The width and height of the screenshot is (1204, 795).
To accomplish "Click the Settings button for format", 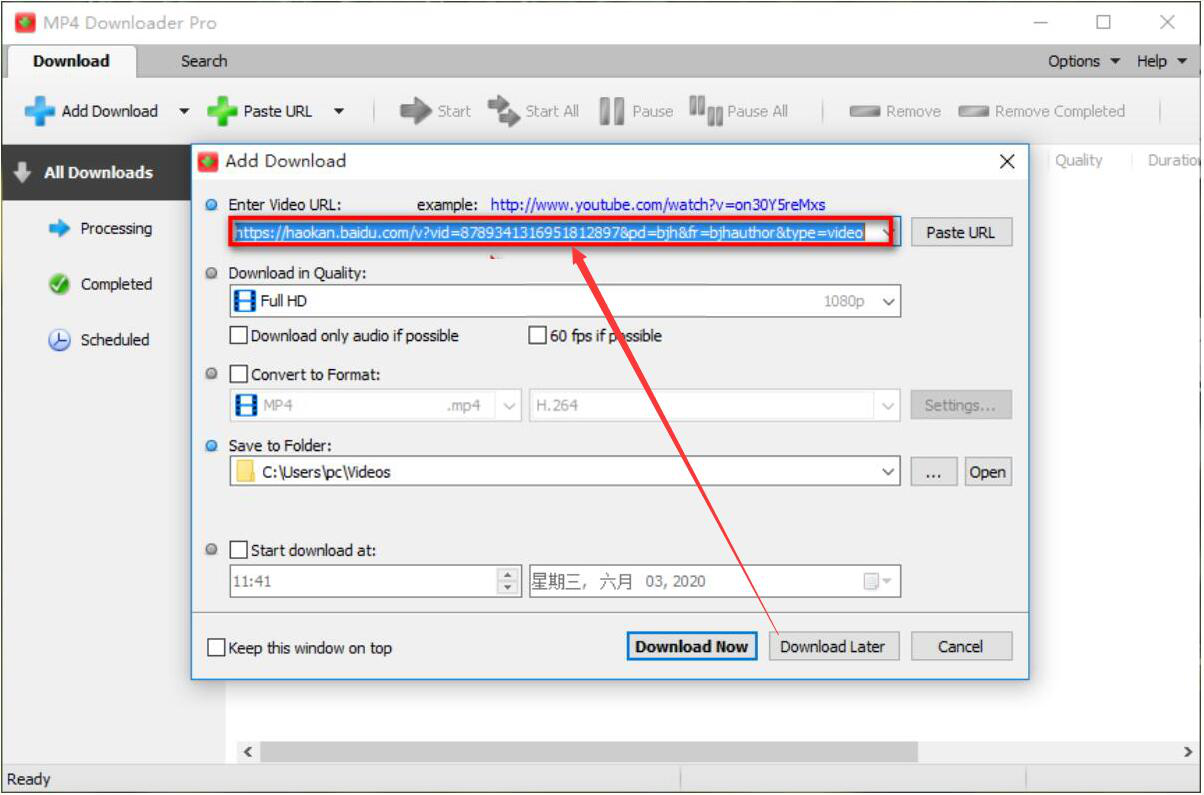I will coord(961,405).
